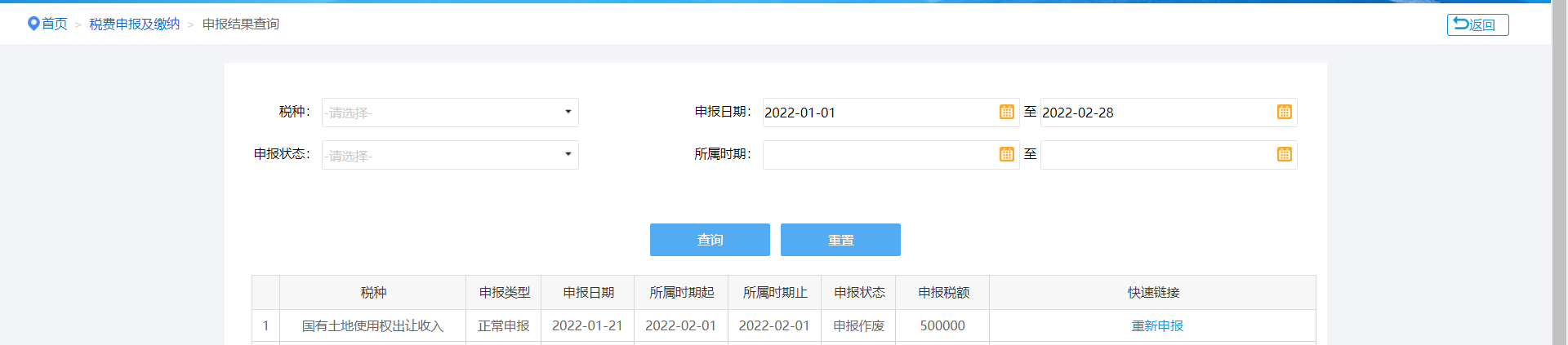
Task: Open calendar for 申报日期 end date
Action: (1284, 112)
